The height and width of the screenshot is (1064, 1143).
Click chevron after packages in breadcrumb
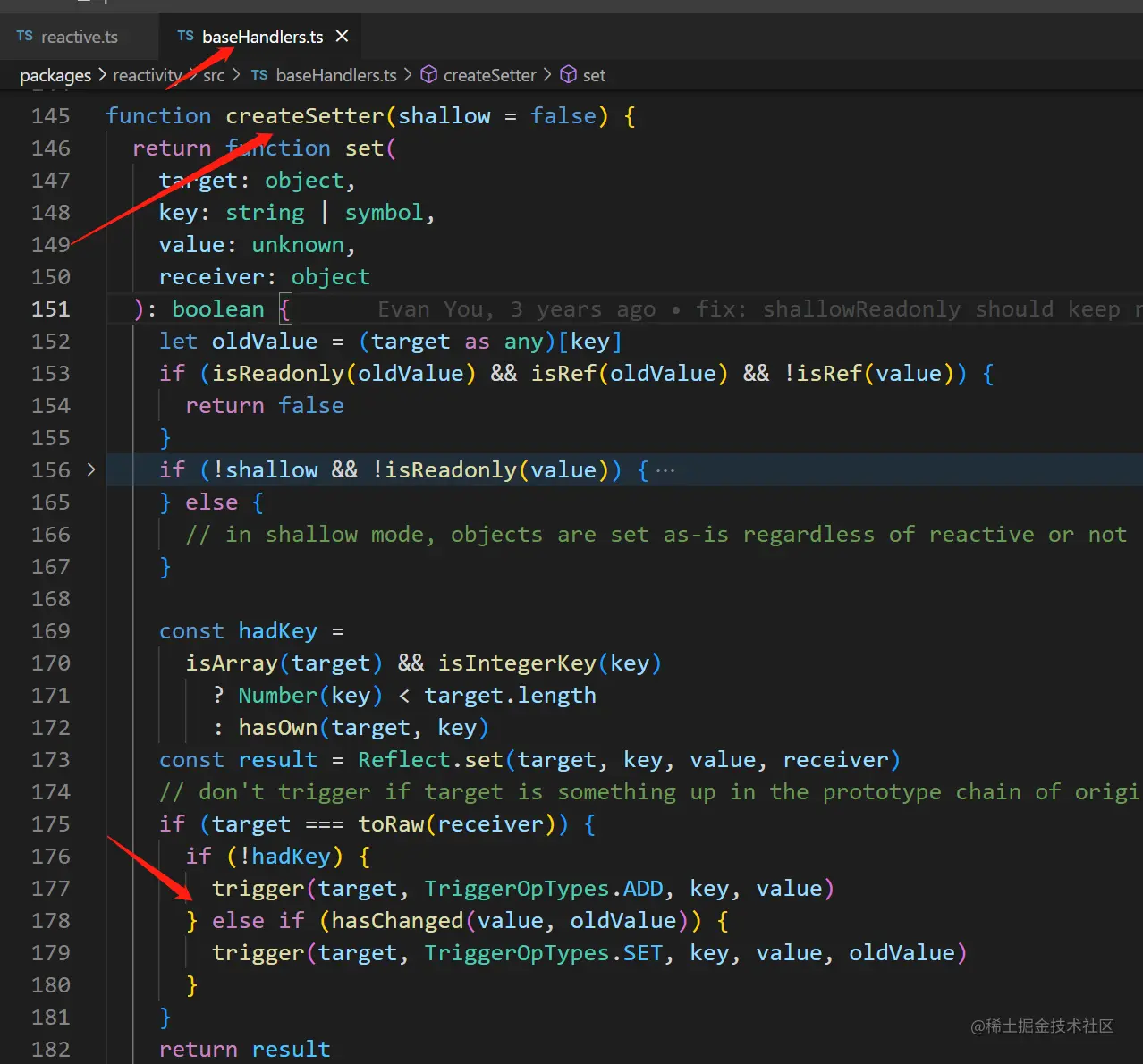point(102,75)
